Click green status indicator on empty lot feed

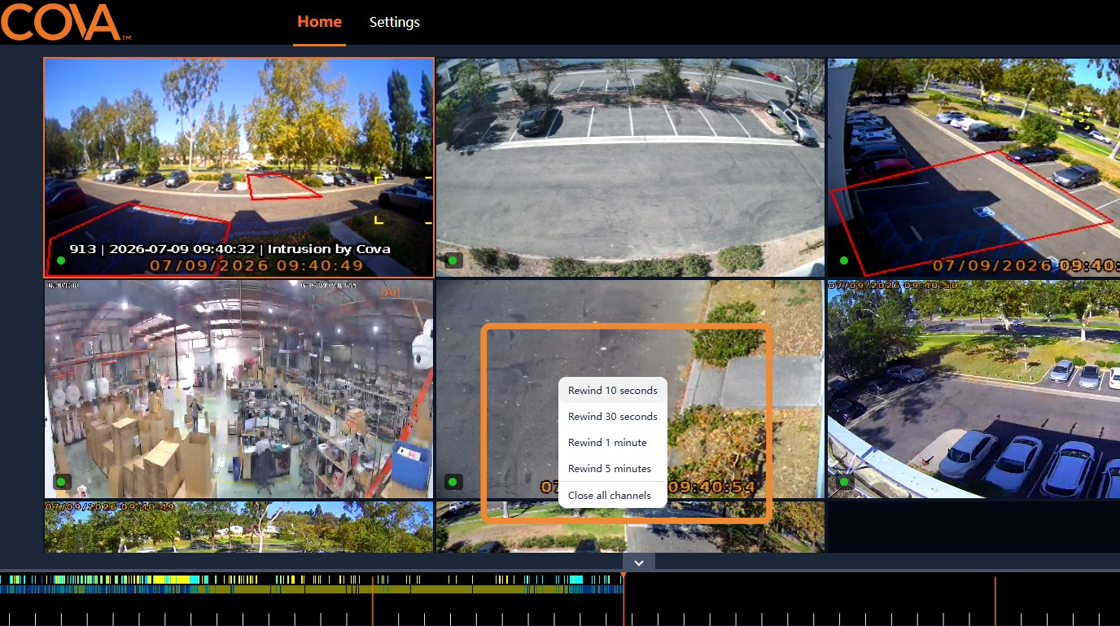coord(452,261)
